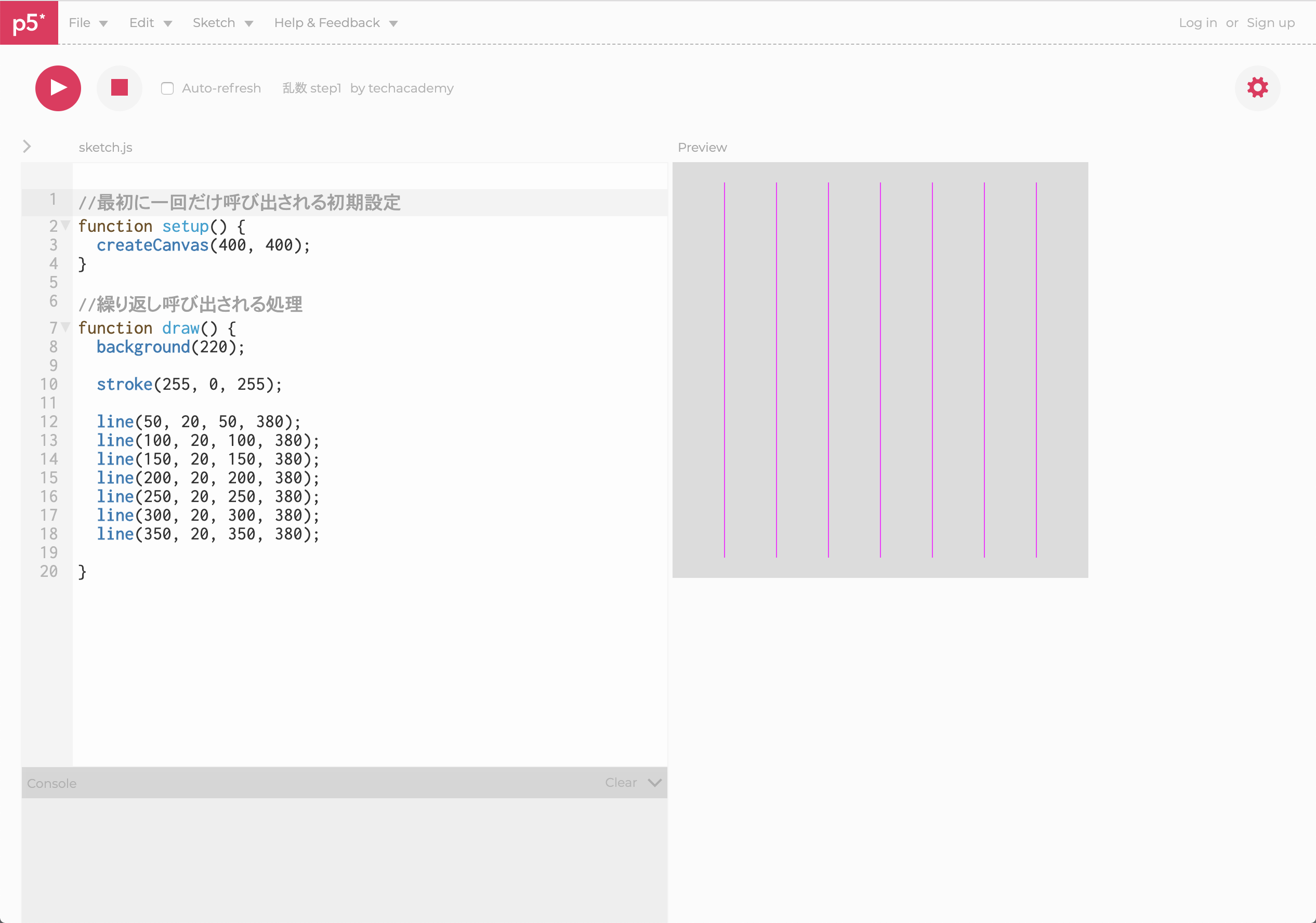Fold the setup function code arrow
This screenshot has height=923, width=1316.
pyautogui.click(x=66, y=226)
